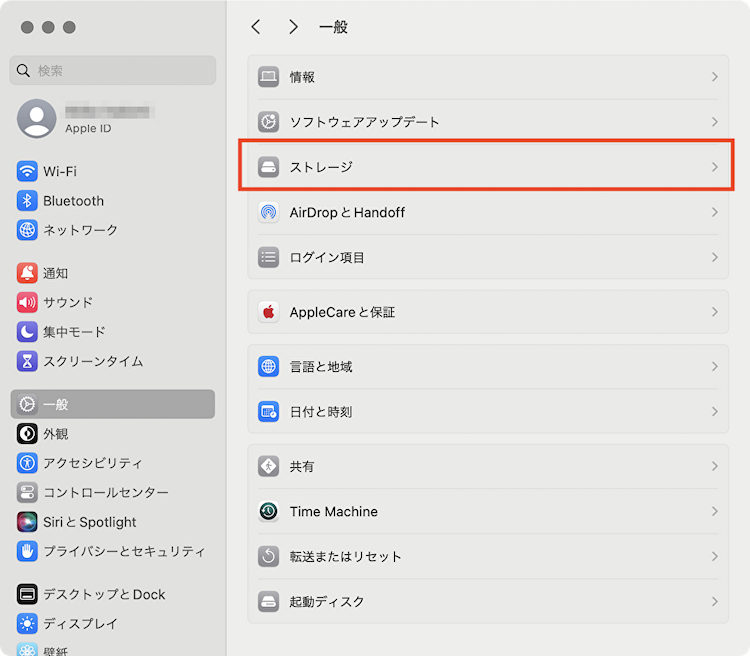Screen dimensions: 750x656
Task: Click the プライバシーとセキュリティ hand icon
Action: tap(27, 551)
